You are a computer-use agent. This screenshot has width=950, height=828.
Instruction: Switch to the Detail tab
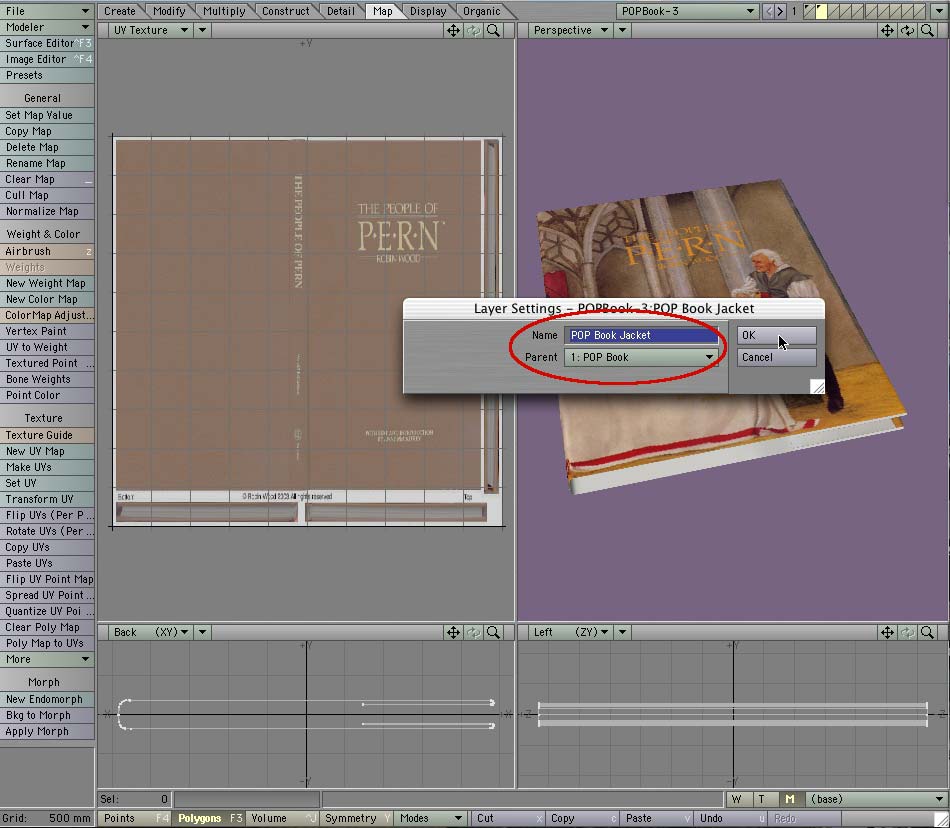[x=340, y=11]
